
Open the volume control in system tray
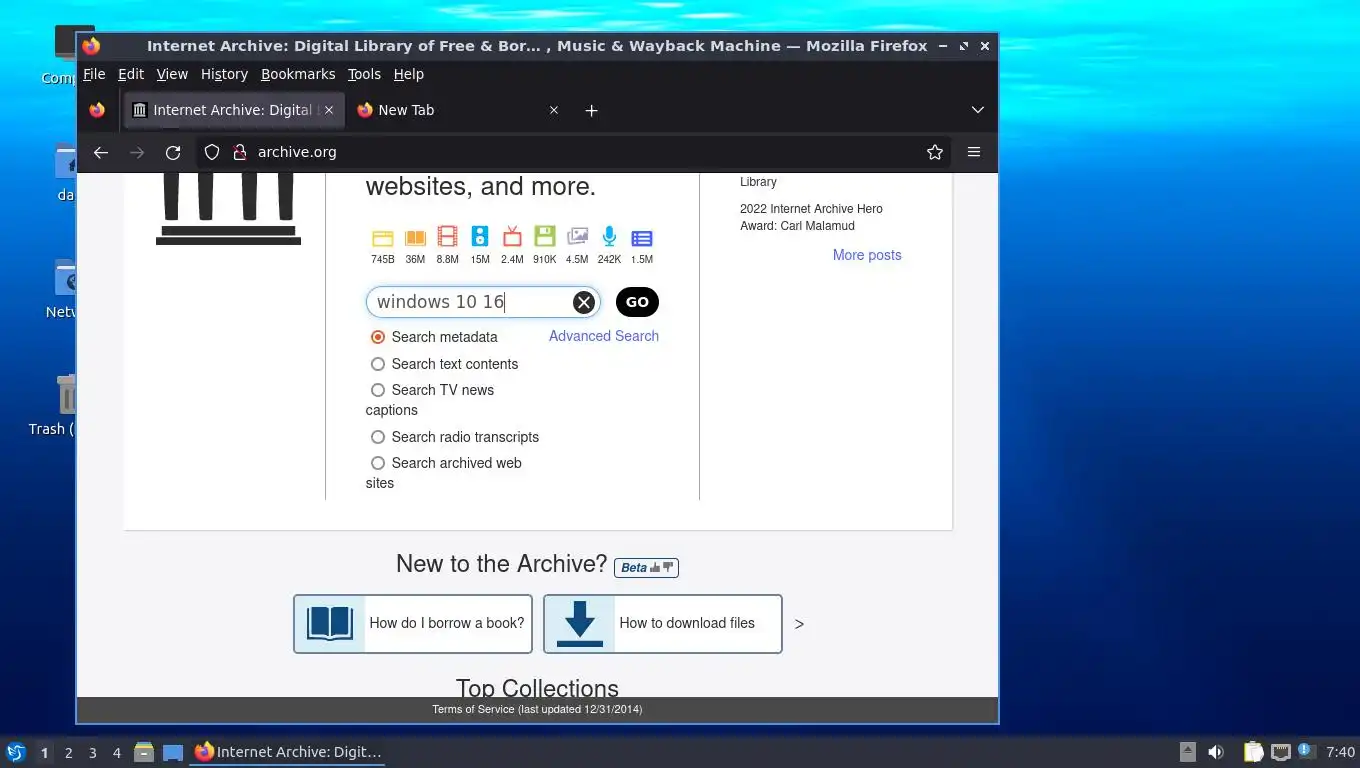1216,752
